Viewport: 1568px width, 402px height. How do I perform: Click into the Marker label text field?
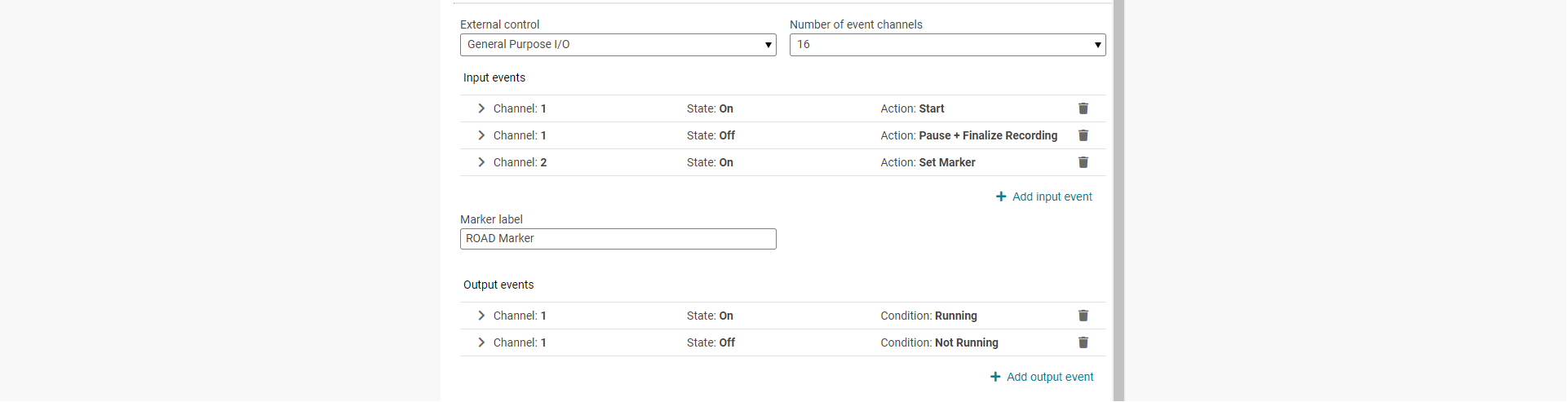click(618, 239)
